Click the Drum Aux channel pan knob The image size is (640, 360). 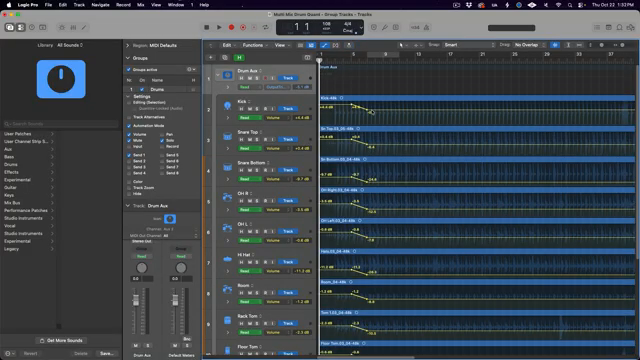[x=142, y=268]
